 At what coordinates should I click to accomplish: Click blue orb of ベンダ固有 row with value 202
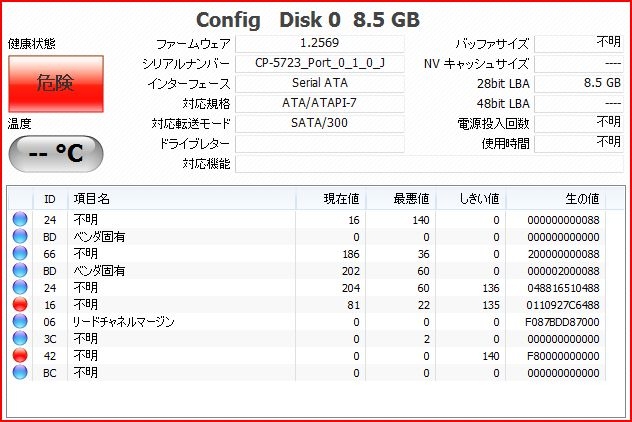coord(19,270)
